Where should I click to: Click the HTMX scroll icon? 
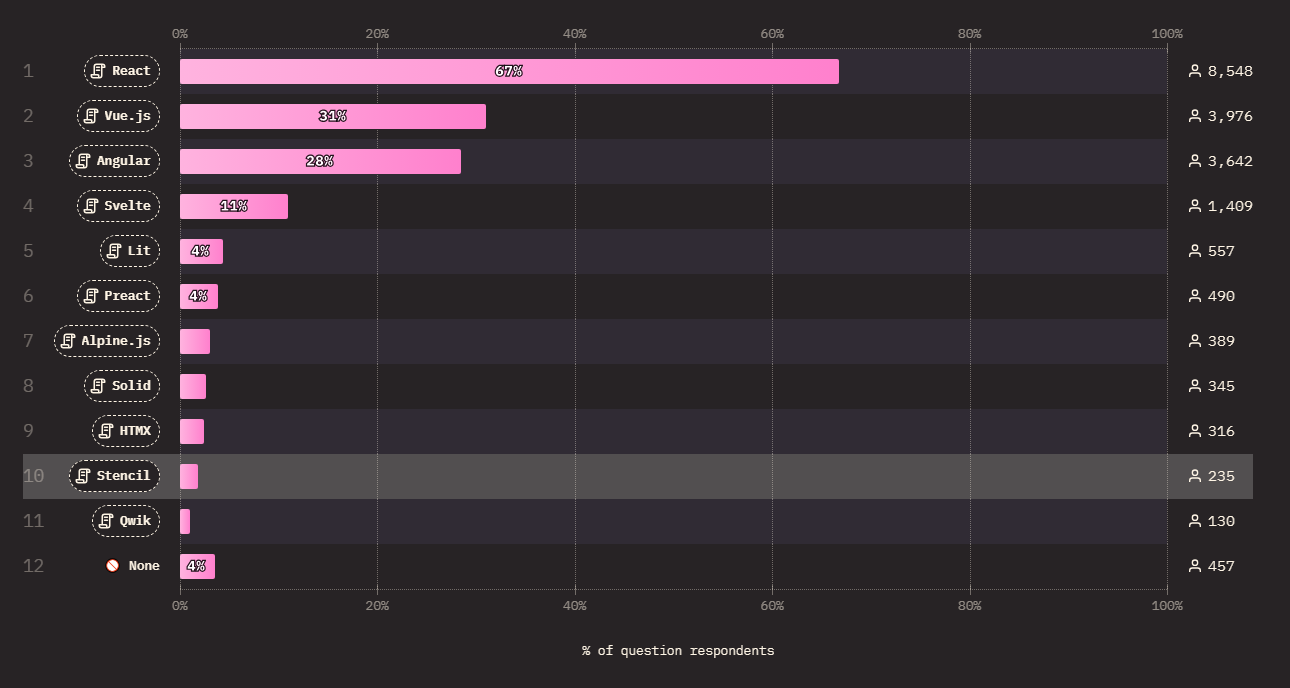[x=106, y=431]
